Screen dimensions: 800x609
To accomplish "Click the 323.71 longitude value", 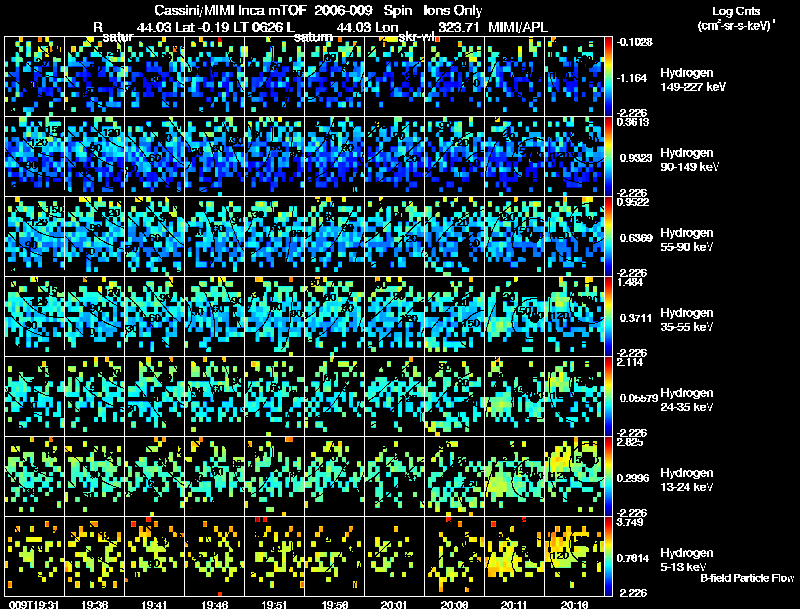I will click(458, 27).
